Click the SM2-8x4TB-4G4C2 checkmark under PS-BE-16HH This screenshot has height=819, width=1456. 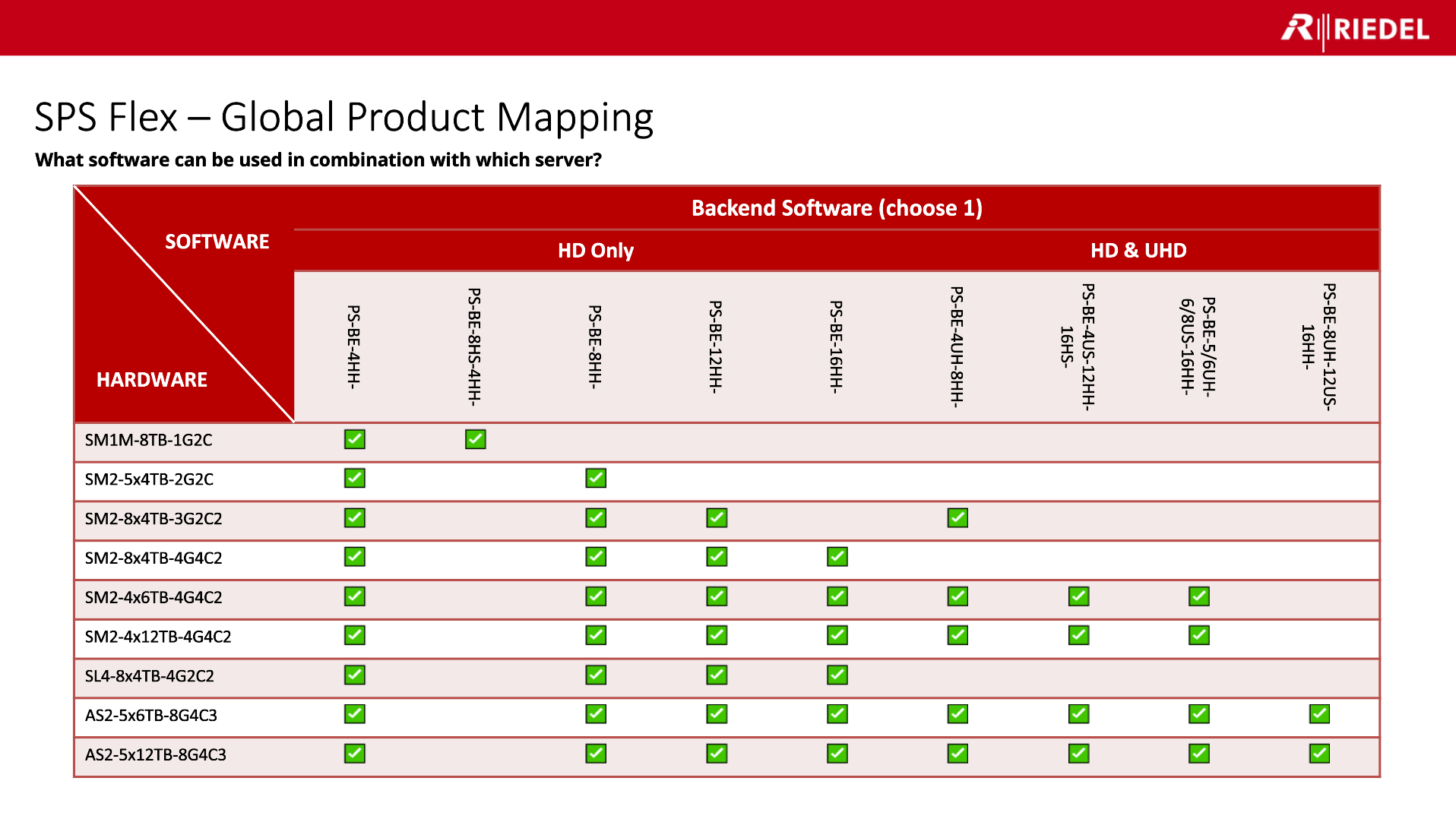837,557
